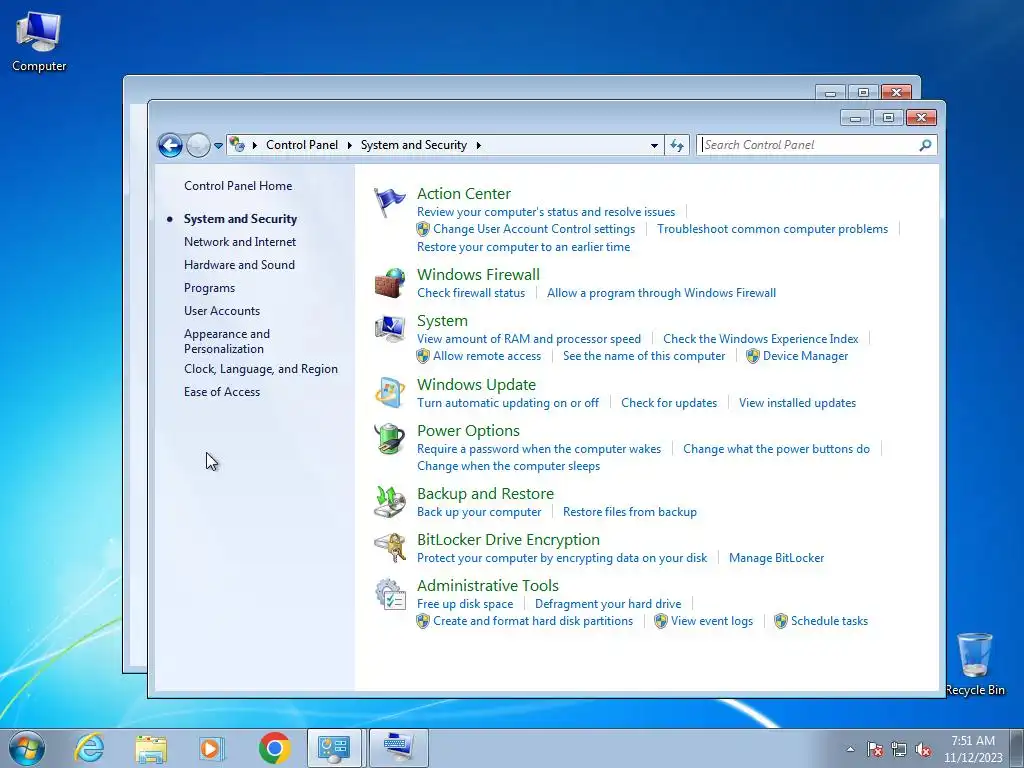Viewport: 1024px width, 768px height.
Task: Click the BitLocker Drive Encryption keys icon
Action: coord(389,548)
